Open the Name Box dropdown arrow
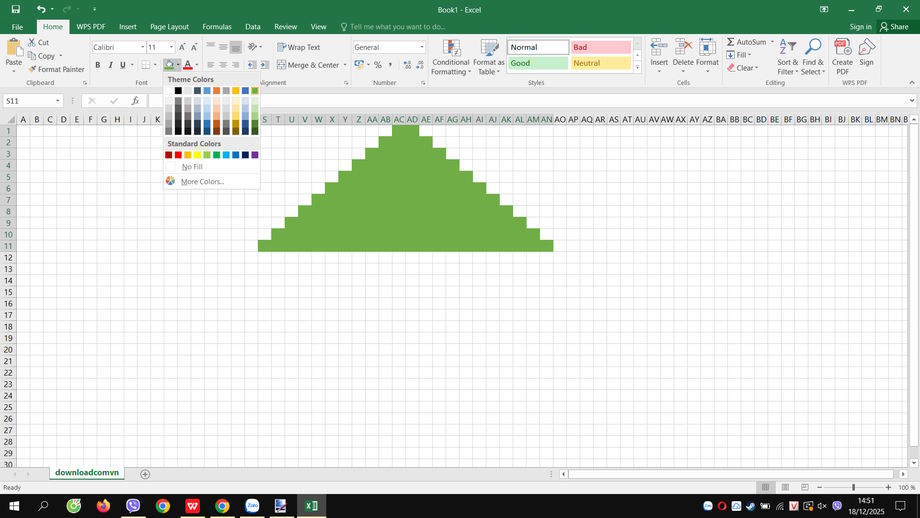Image resolution: width=920 pixels, height=518 pixels. 58,101
